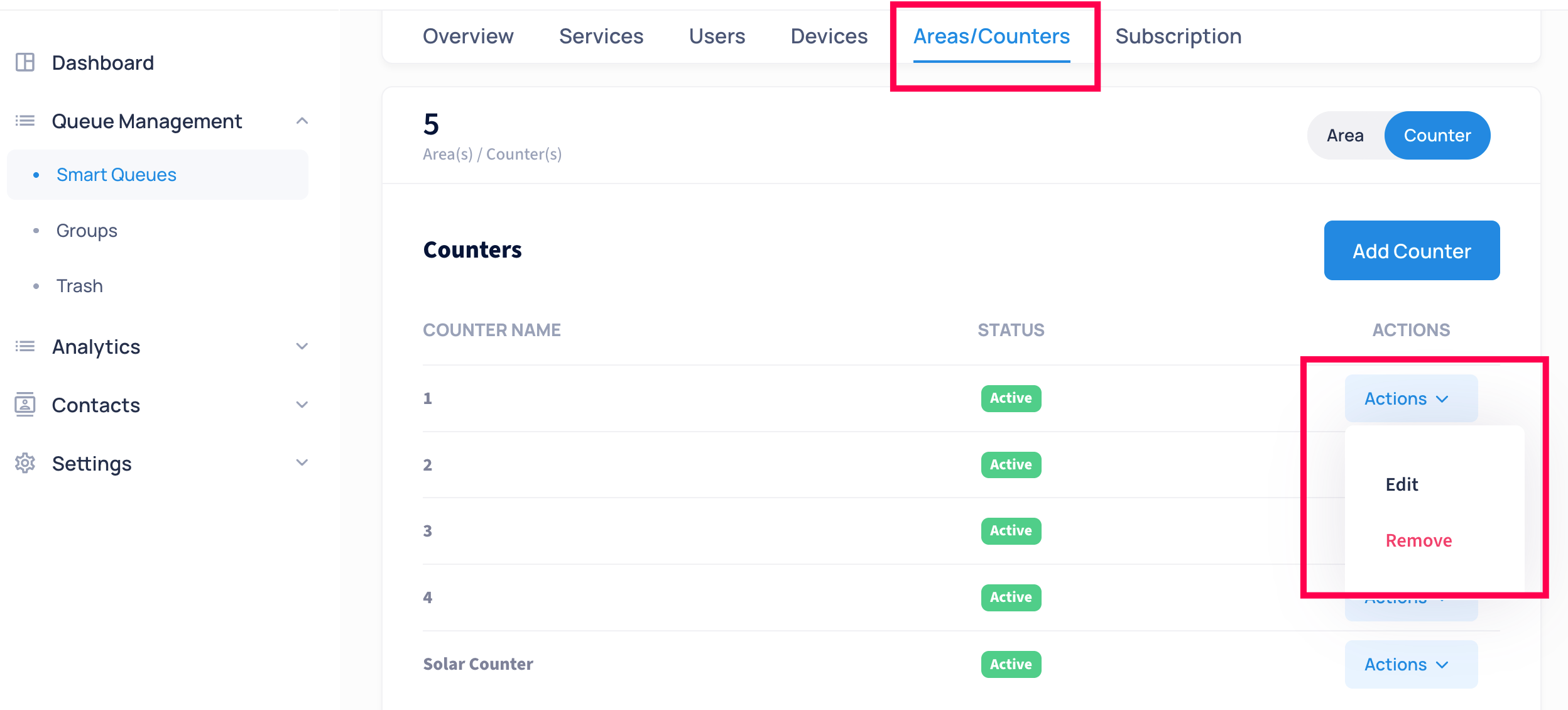Open Trash in the sidebar
This screenshot has height=710, width=1568.
point(80,286)
